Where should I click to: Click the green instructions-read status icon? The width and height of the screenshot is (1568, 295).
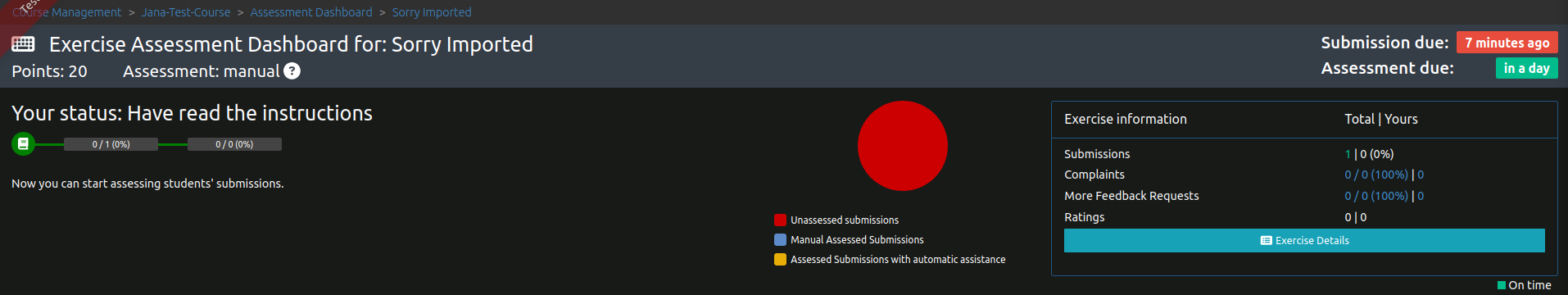(x=23, y=144)
